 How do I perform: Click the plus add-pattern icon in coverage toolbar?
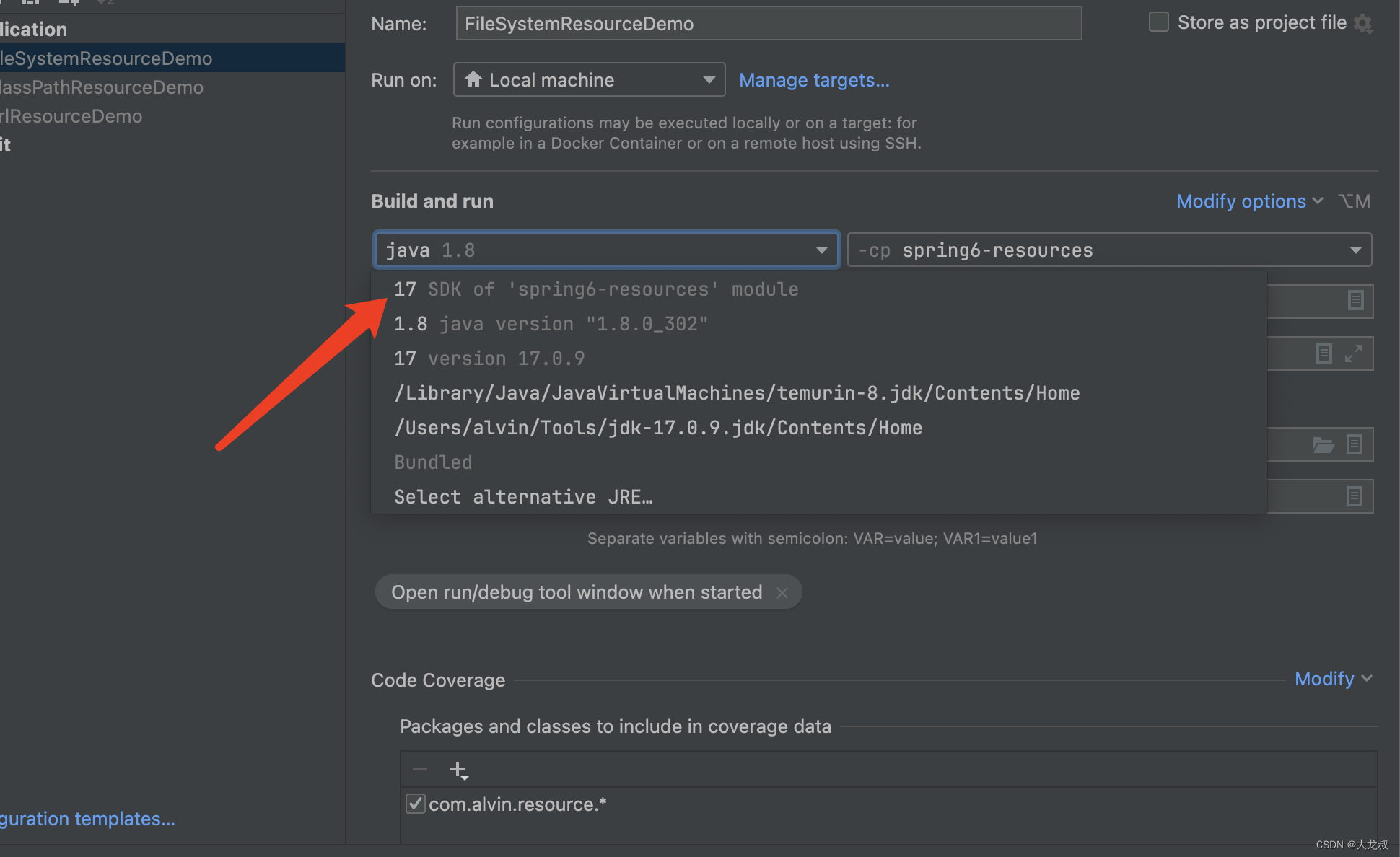coord(458,770)
